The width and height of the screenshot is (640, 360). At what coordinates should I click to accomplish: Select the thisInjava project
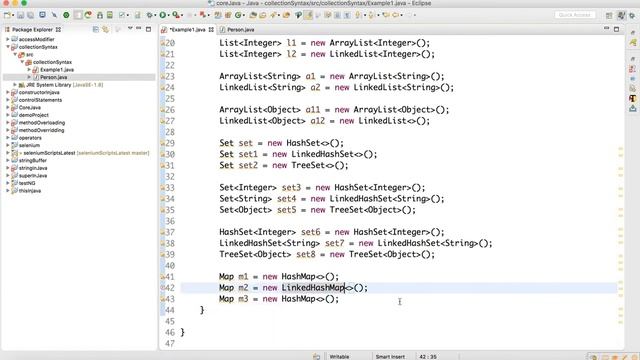coord(30,191)
